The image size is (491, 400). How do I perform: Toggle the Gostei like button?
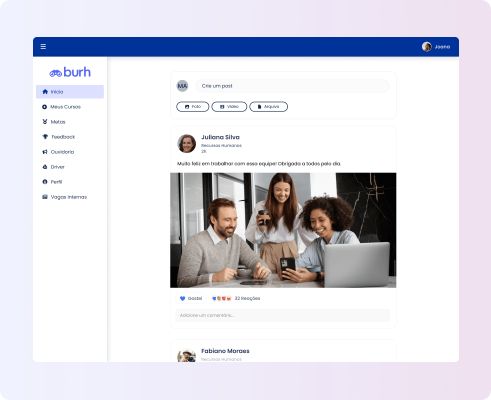191,298
